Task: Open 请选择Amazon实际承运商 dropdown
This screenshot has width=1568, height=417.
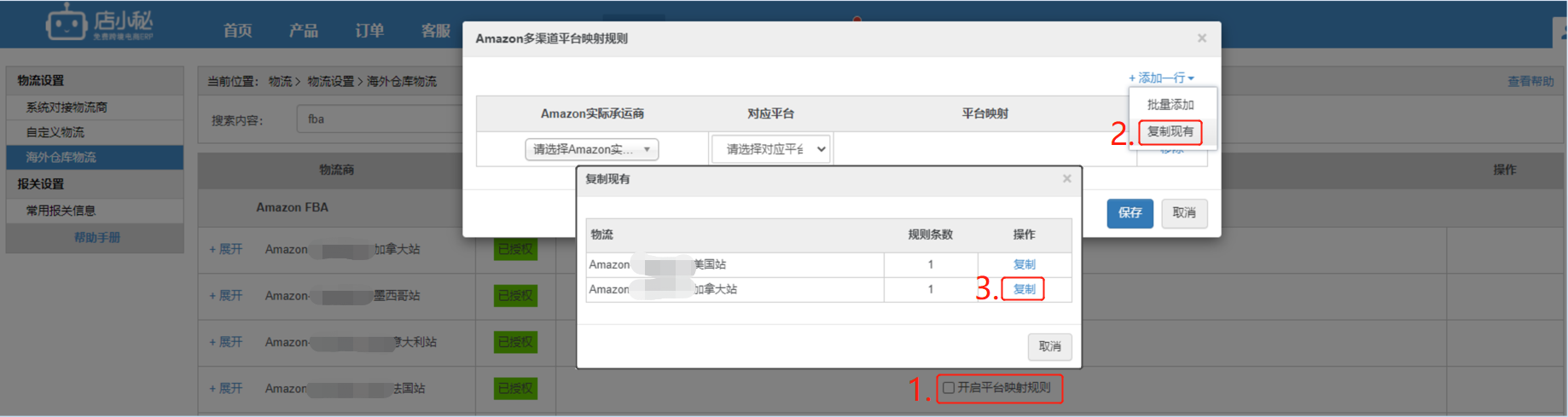Action: click(x=591, y=149)
